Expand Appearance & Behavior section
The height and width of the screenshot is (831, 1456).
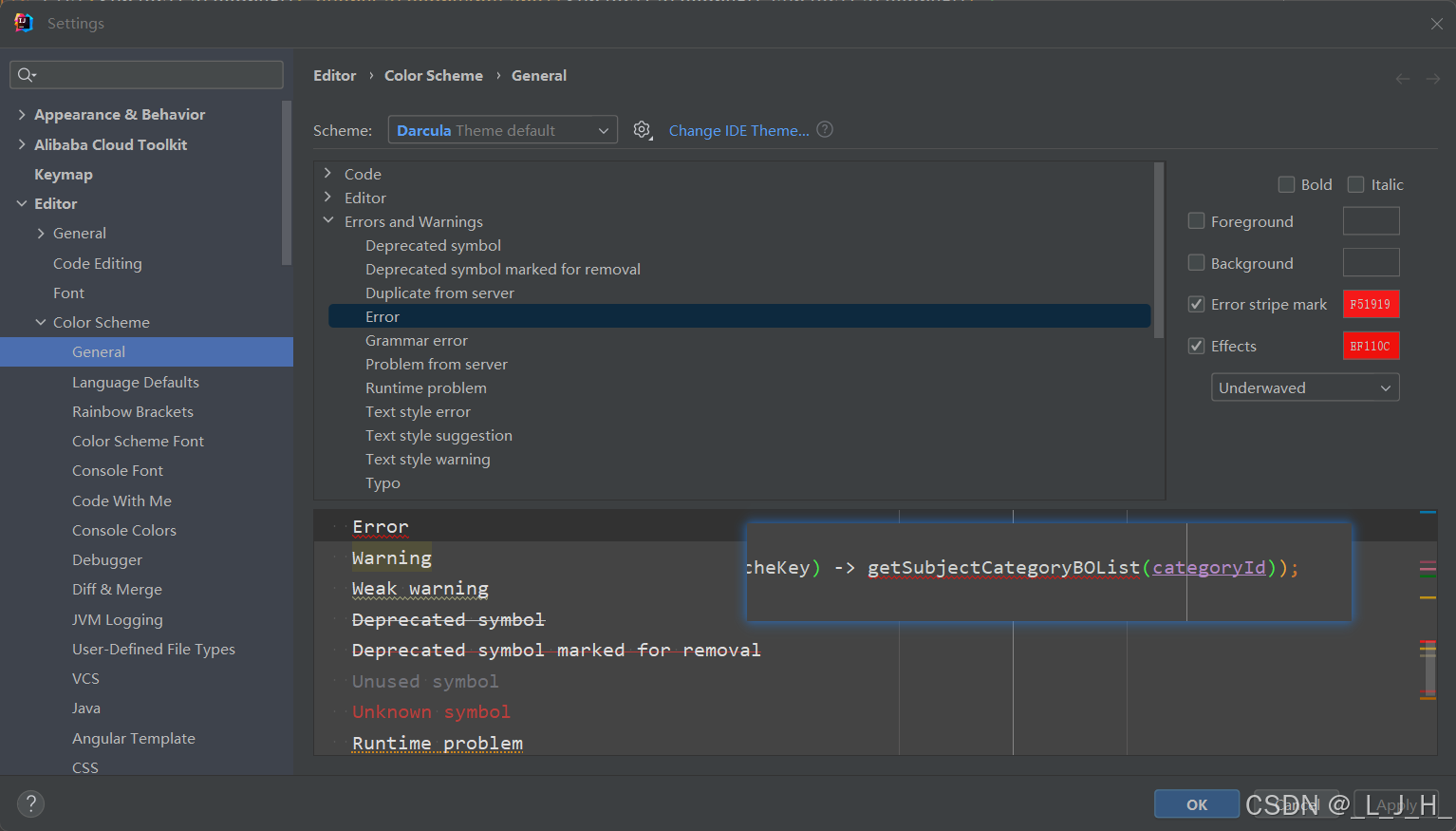(x=22, y=114)
